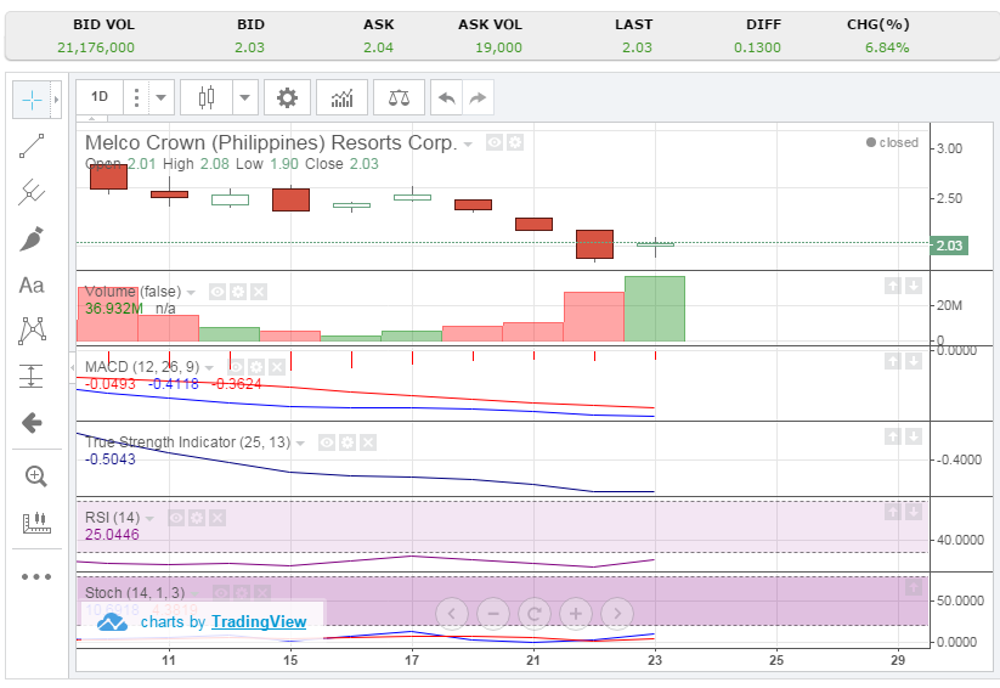Expand the symbol title dropdown arrow
Screen dimensions: 1000x688
468,144
